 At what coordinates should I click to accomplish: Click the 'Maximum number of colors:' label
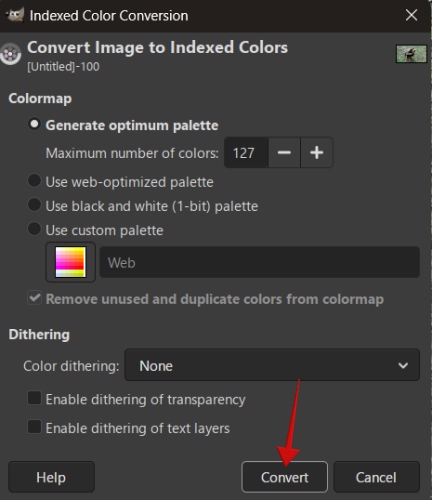tap(132, 153)
